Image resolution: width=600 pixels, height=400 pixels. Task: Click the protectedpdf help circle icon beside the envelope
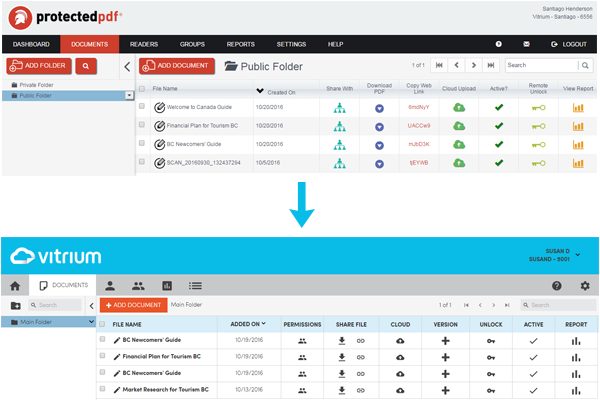coord(499,44)
